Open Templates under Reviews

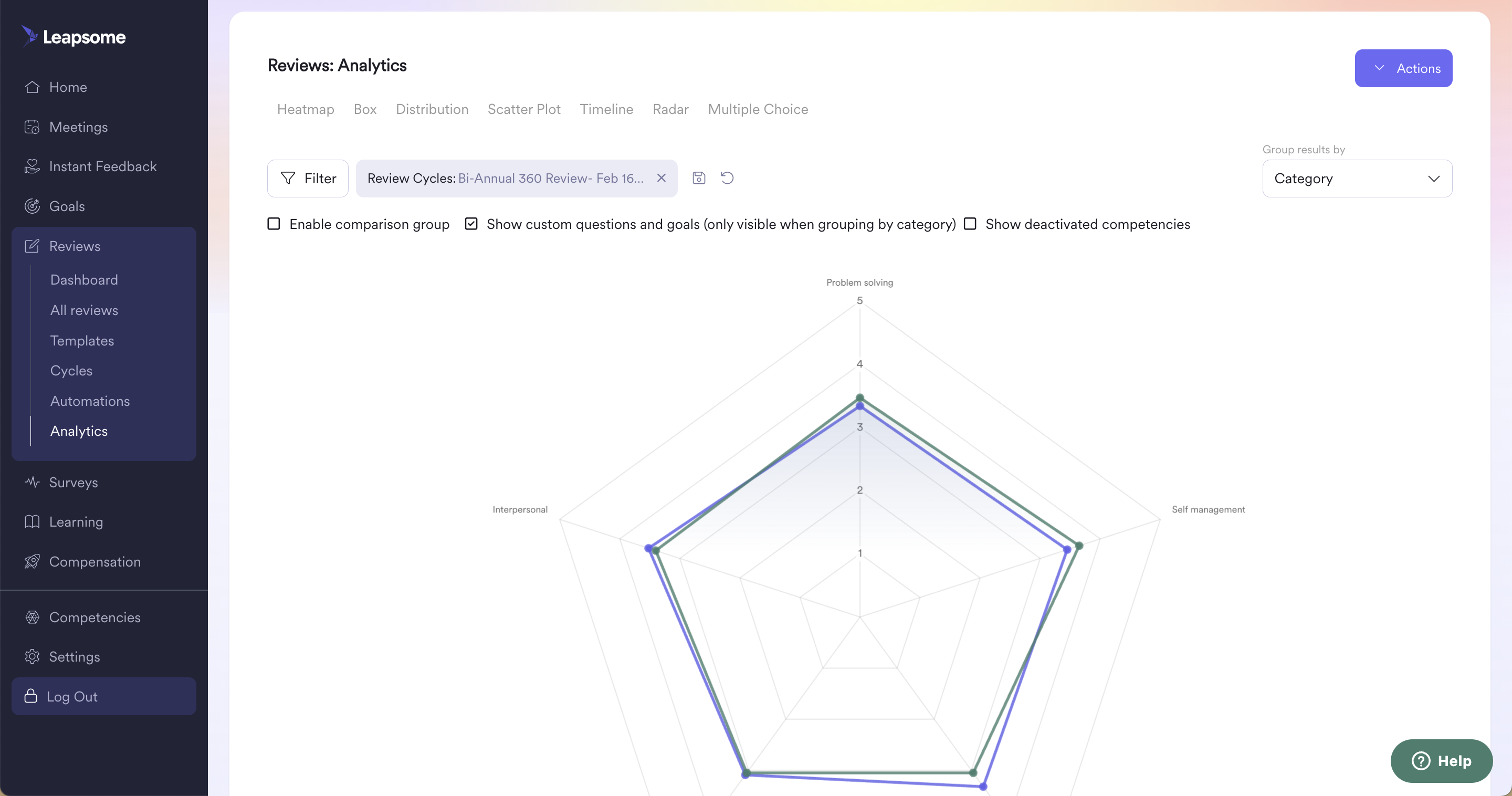82,340
